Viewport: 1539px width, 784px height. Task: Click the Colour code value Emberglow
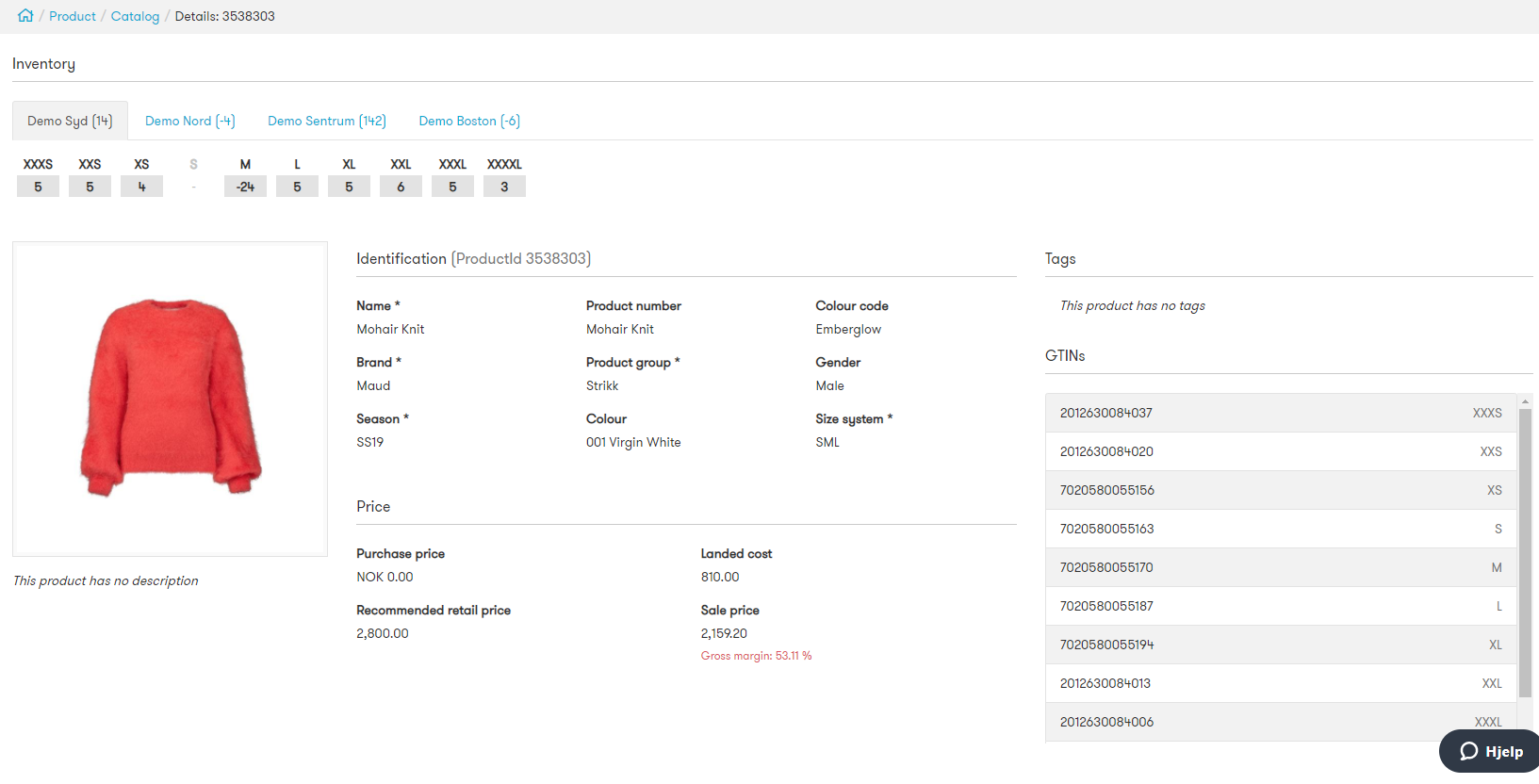[848, 329]
